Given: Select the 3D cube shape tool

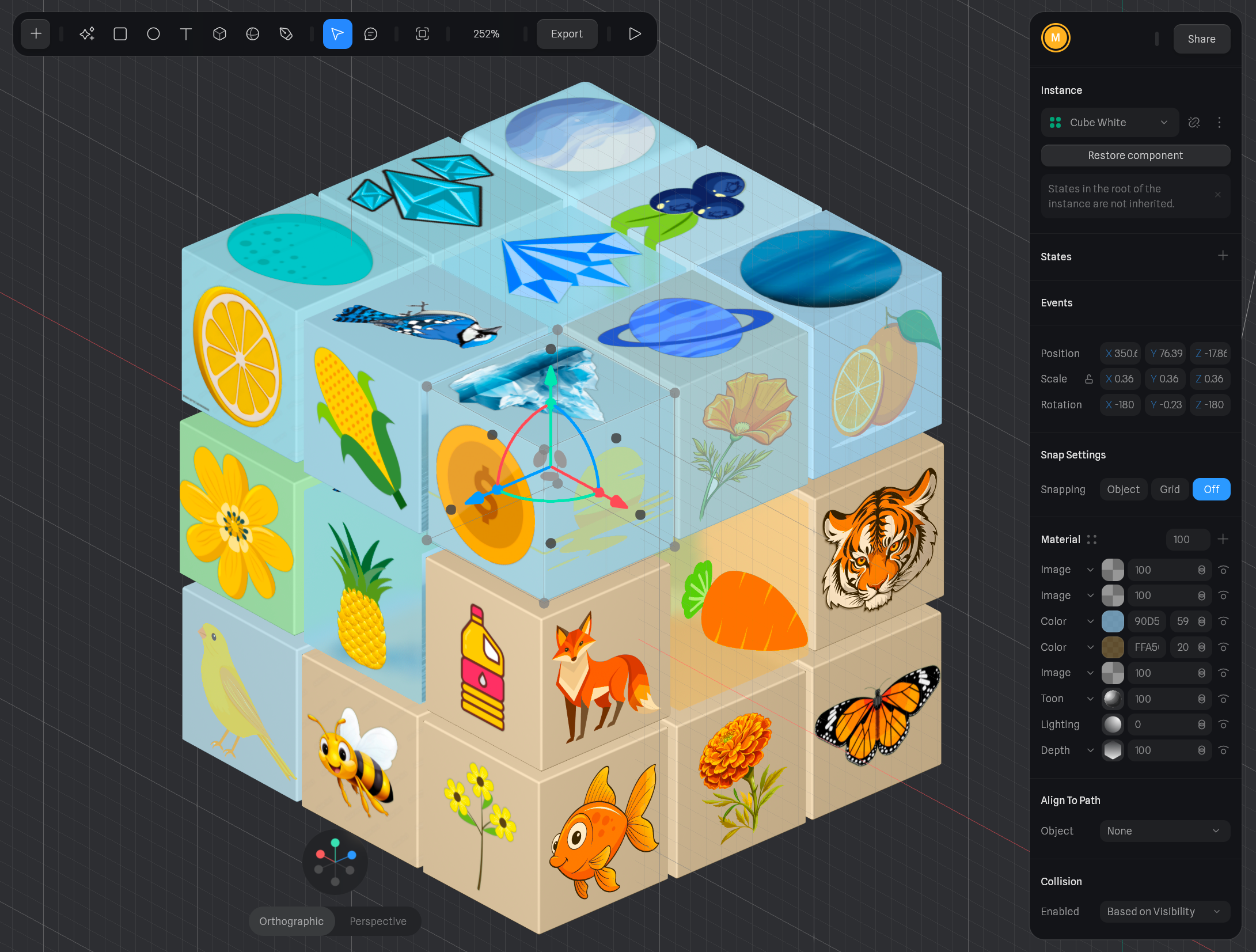Looking at the screenshot, I should pyautogui.click(x=219, y=34).
